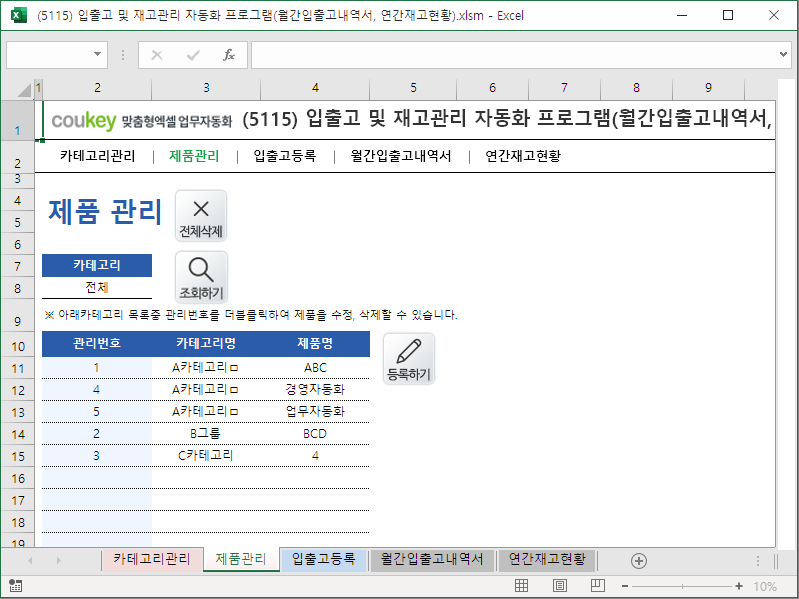Screen dimensions: 799x599
Task: Add a new sheet with plus icon
Action: pos(638,561)
